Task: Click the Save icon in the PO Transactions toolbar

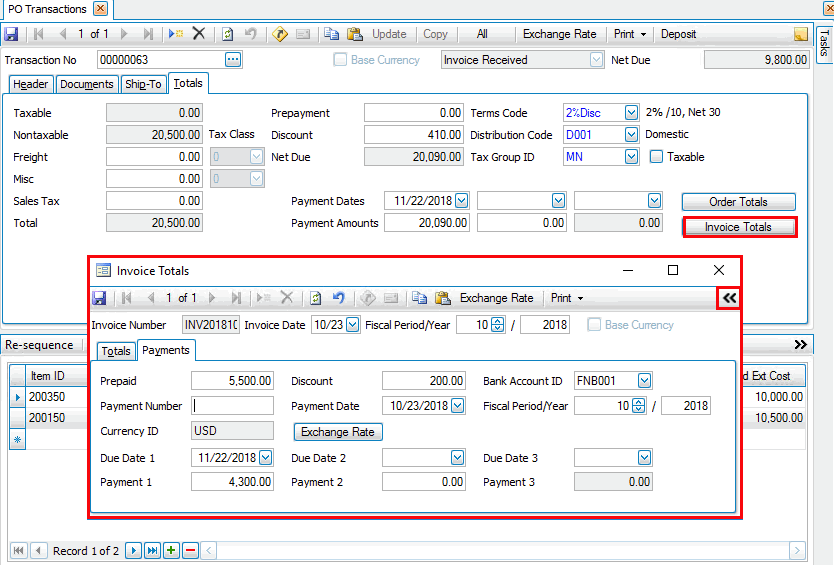Action: pyautogui.click(x=11, y=34)
